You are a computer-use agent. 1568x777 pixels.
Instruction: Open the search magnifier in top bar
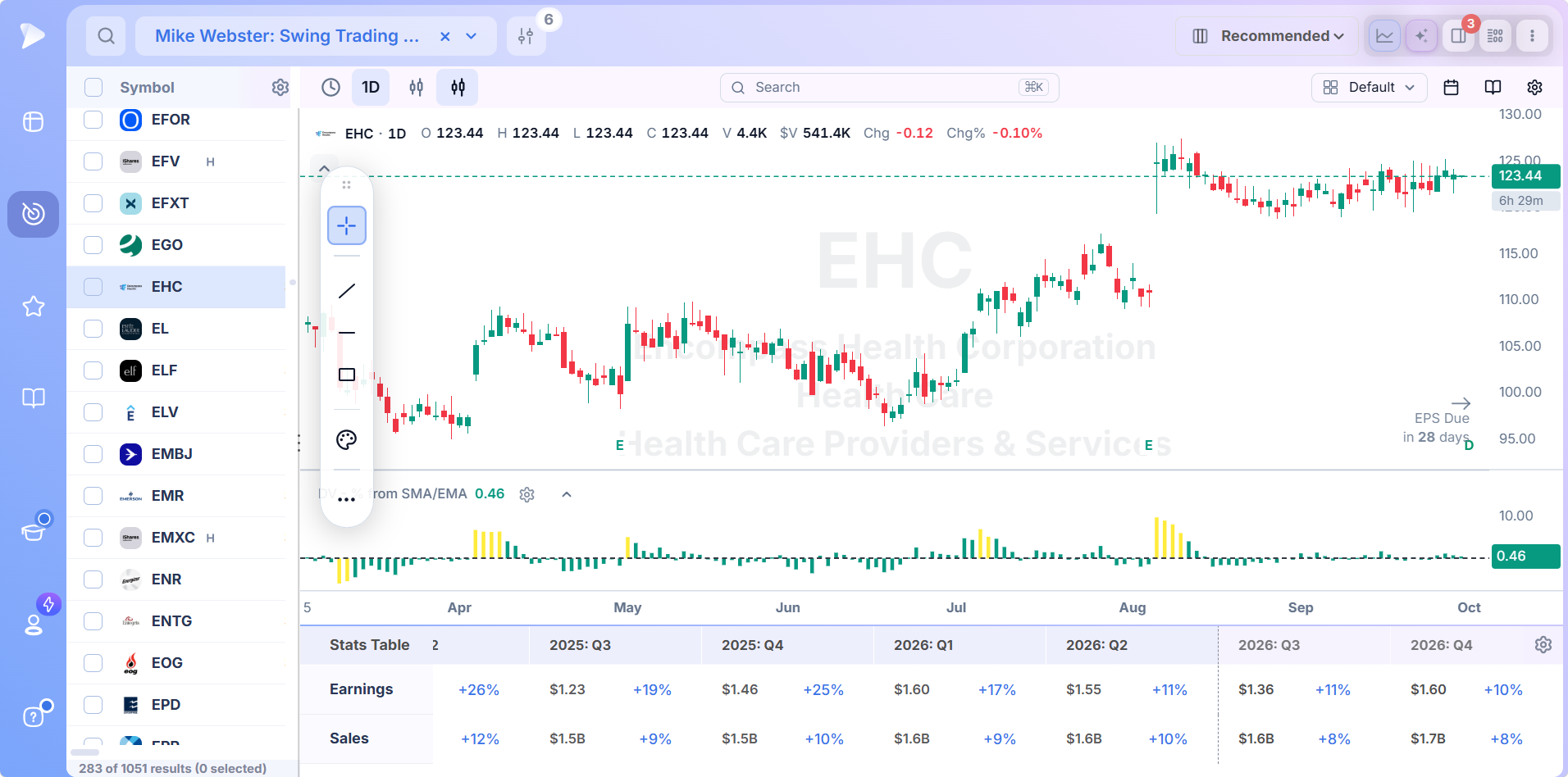[106, 36]
